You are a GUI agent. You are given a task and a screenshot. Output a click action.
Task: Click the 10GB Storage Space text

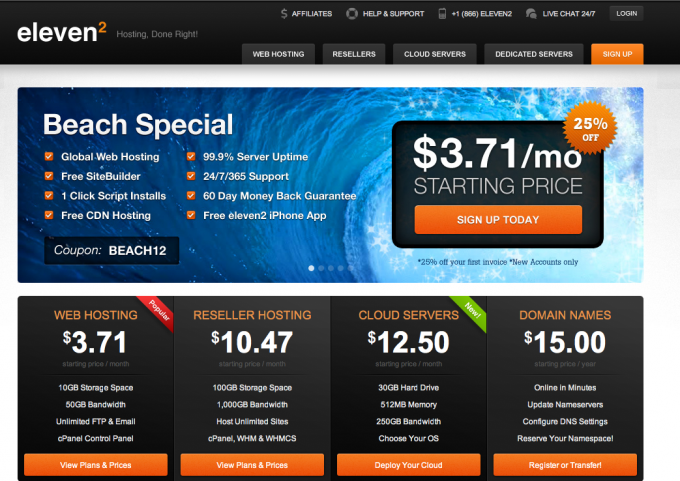tap(96, 388)
